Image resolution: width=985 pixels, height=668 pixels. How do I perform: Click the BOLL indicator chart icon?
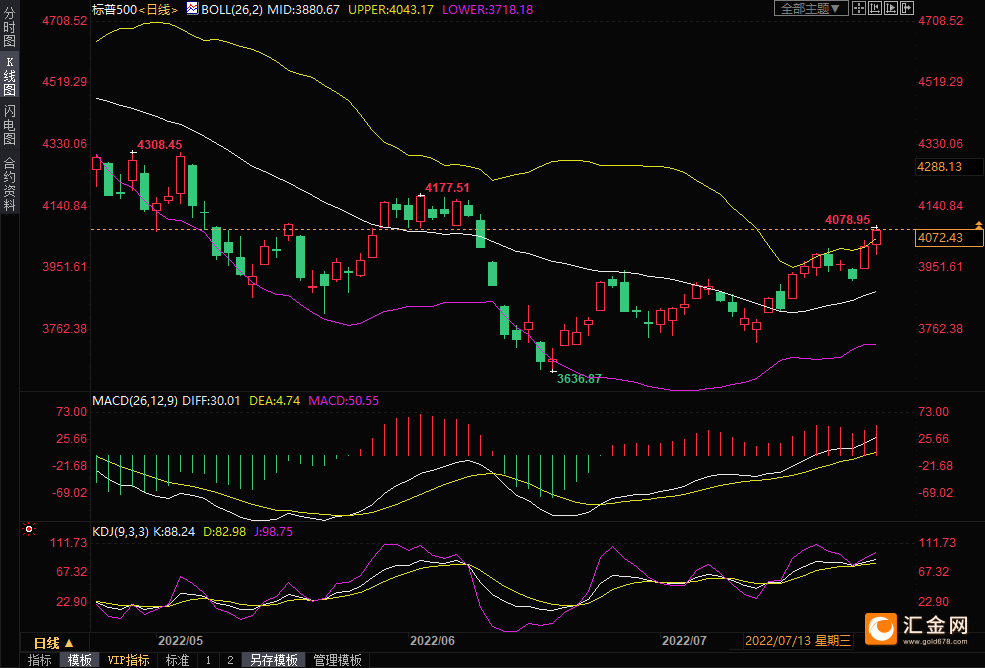(192, 8)
